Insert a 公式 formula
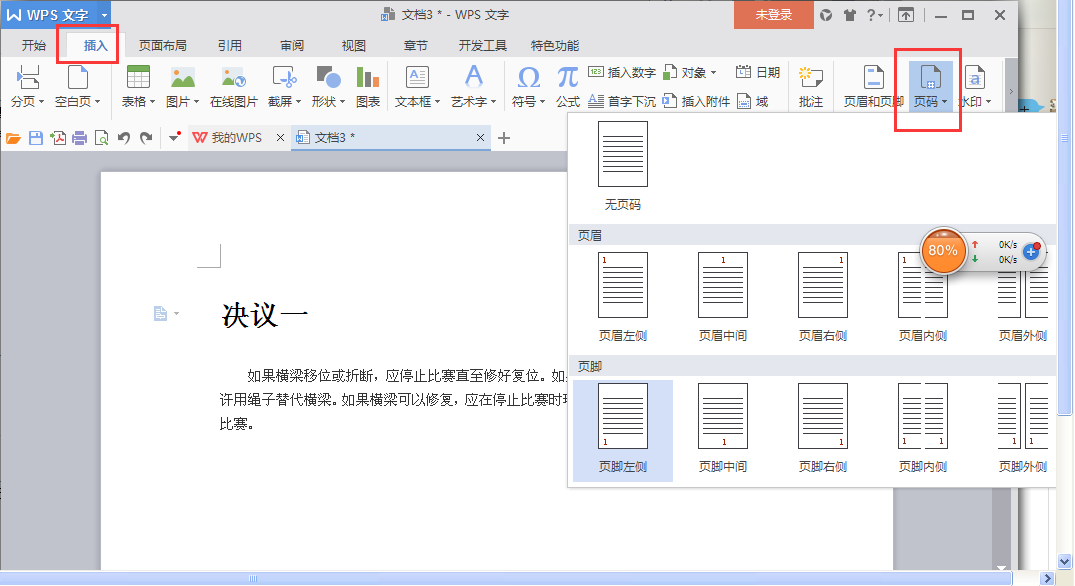The image size is (1075, 586). pos(568,86)
